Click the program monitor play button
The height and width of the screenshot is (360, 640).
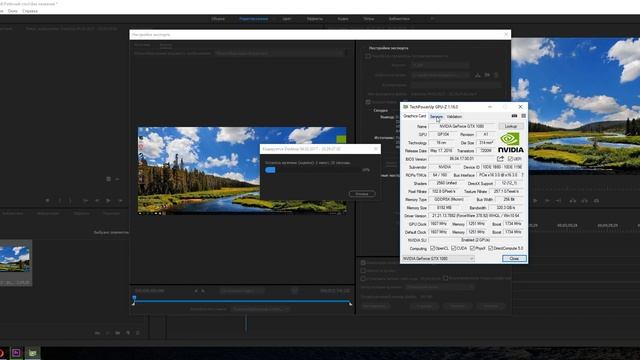(x=535, y=200)
